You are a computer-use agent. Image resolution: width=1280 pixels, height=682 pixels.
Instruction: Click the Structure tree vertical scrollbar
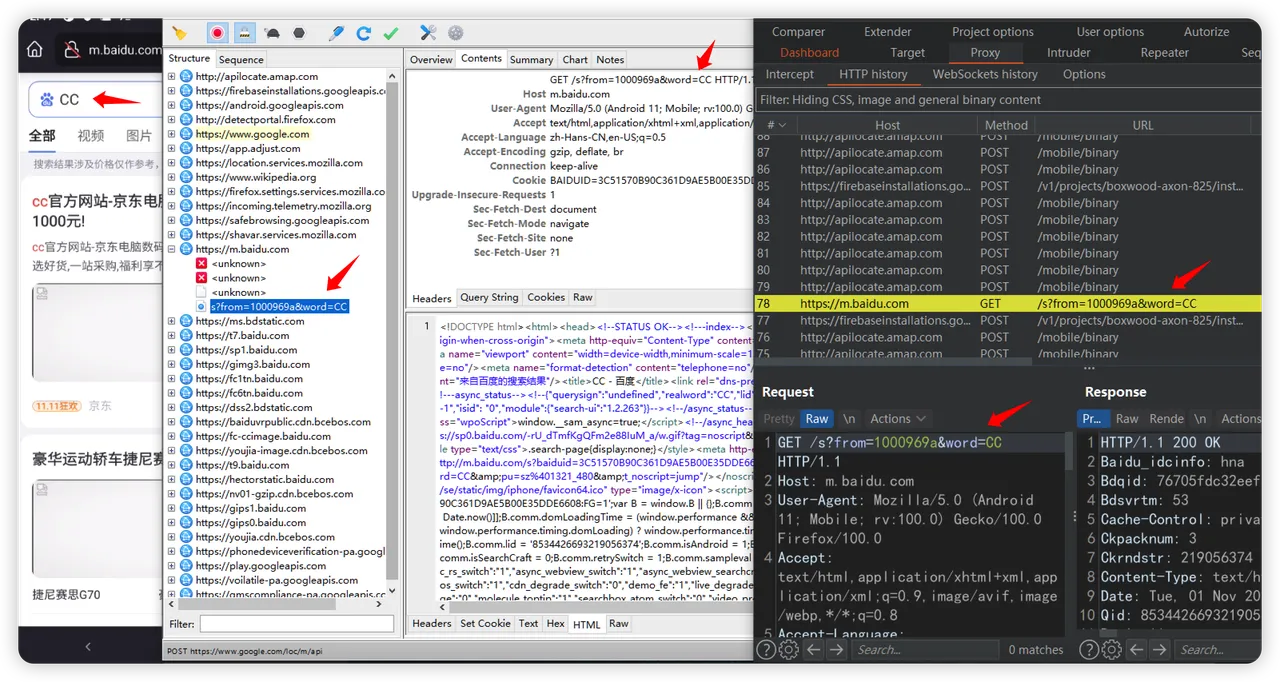coord(393,330)
